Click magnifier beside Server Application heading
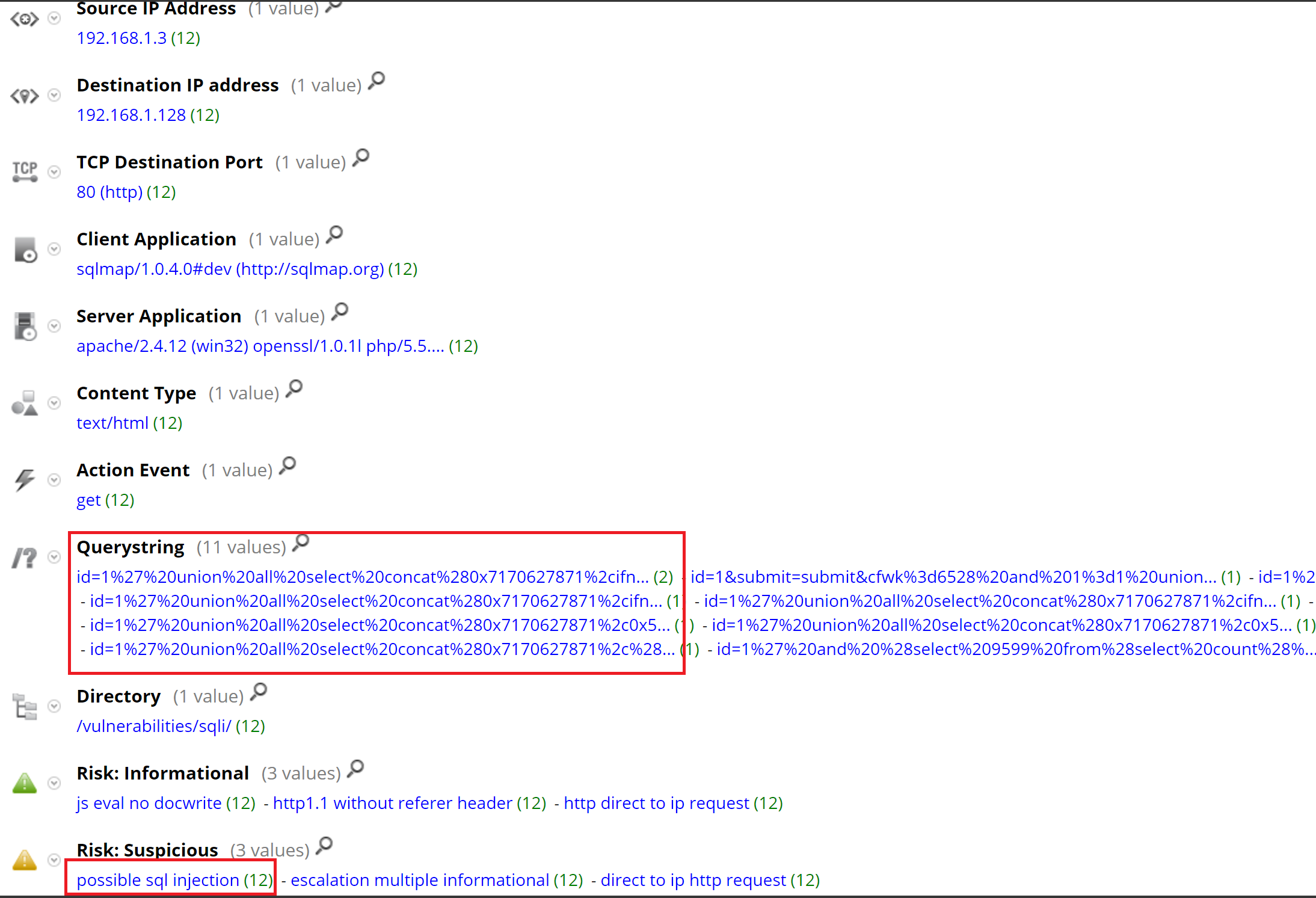Viewport: 1316px width, 898px height. tap(340, 312)
